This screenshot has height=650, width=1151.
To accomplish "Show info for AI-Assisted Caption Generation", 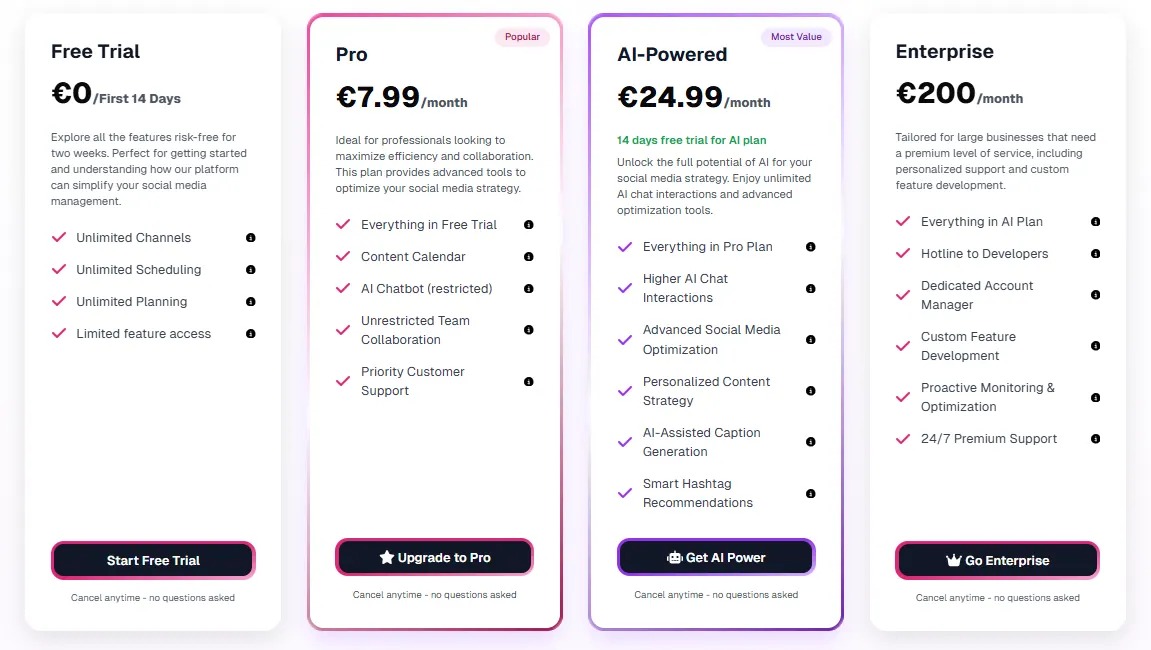I will click(x=810, y=441).
